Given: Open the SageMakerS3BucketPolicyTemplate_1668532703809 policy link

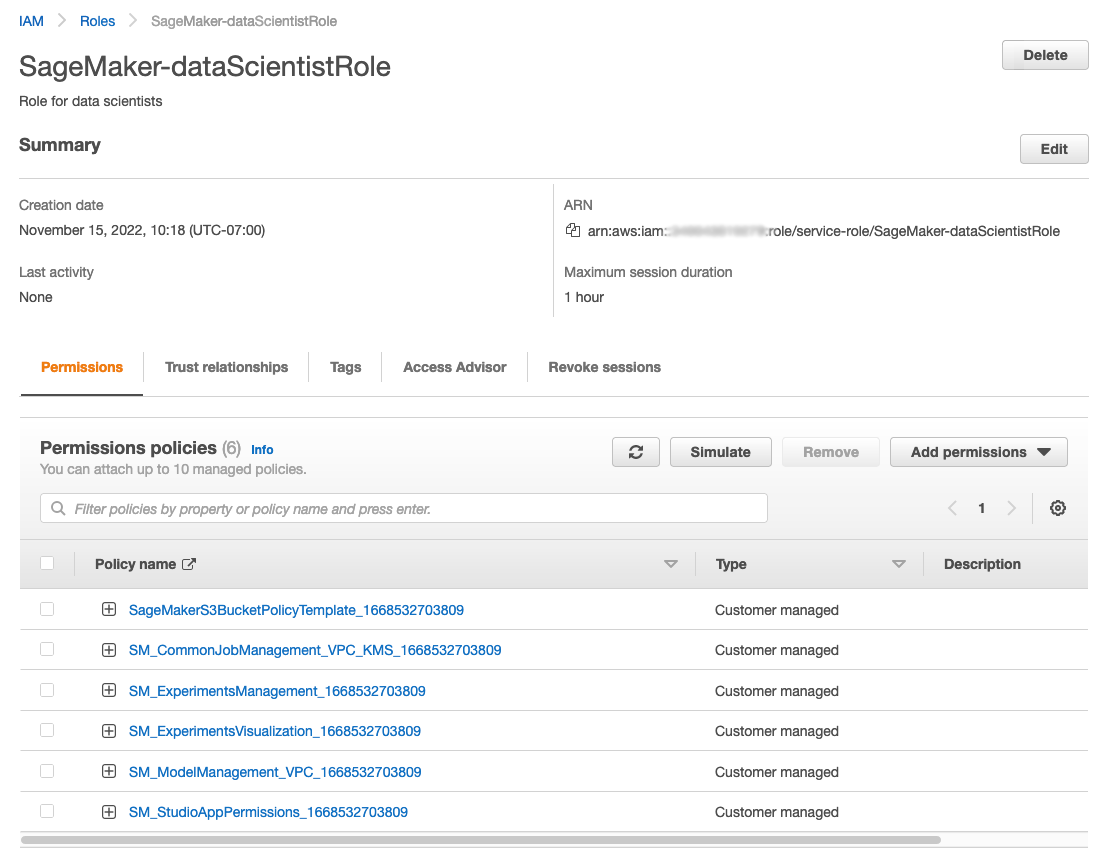Looking at the screenshot, I should (x=296, y=610).
